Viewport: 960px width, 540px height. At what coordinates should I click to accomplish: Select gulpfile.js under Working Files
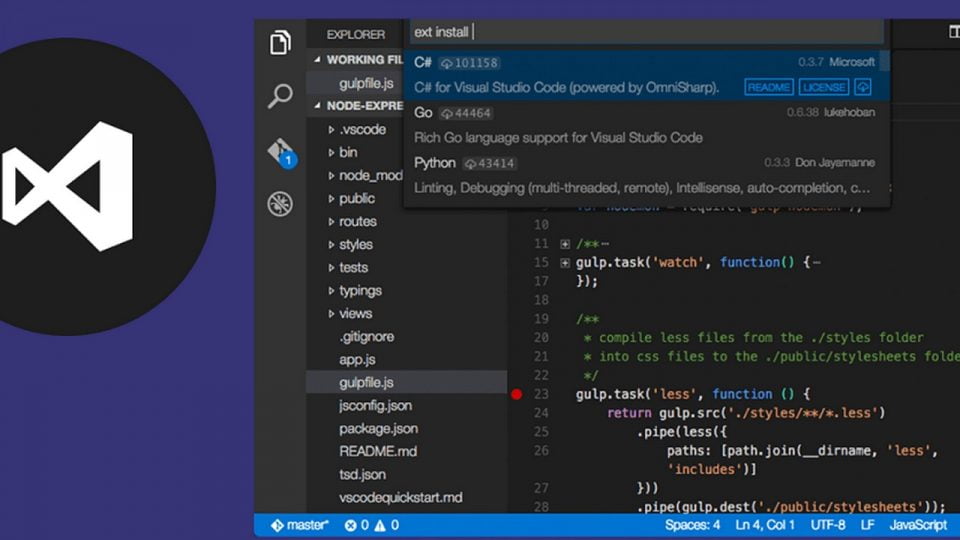coord(366,83)
